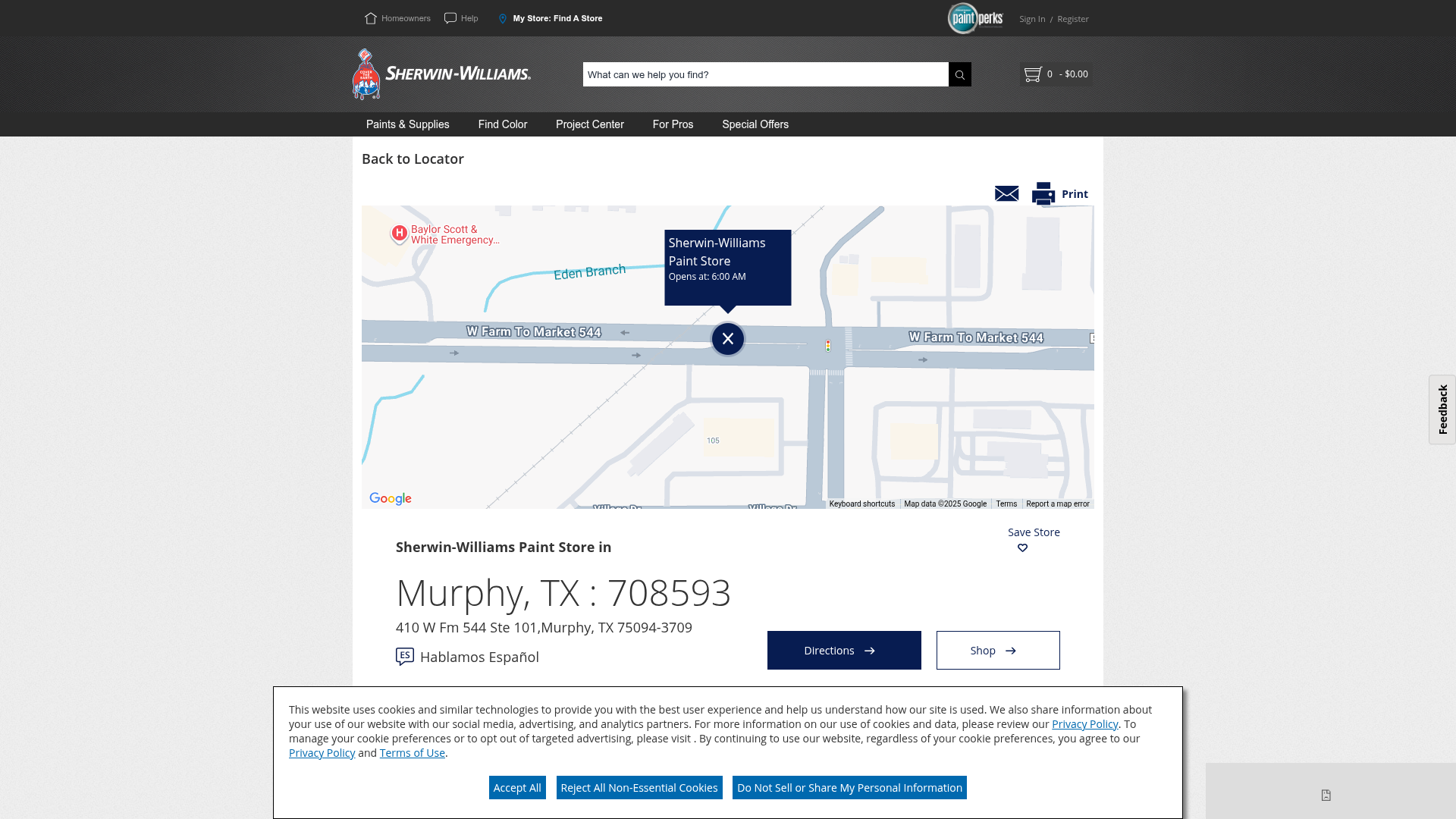
Task: Click the printer icon
Action: pos(1043,194)
